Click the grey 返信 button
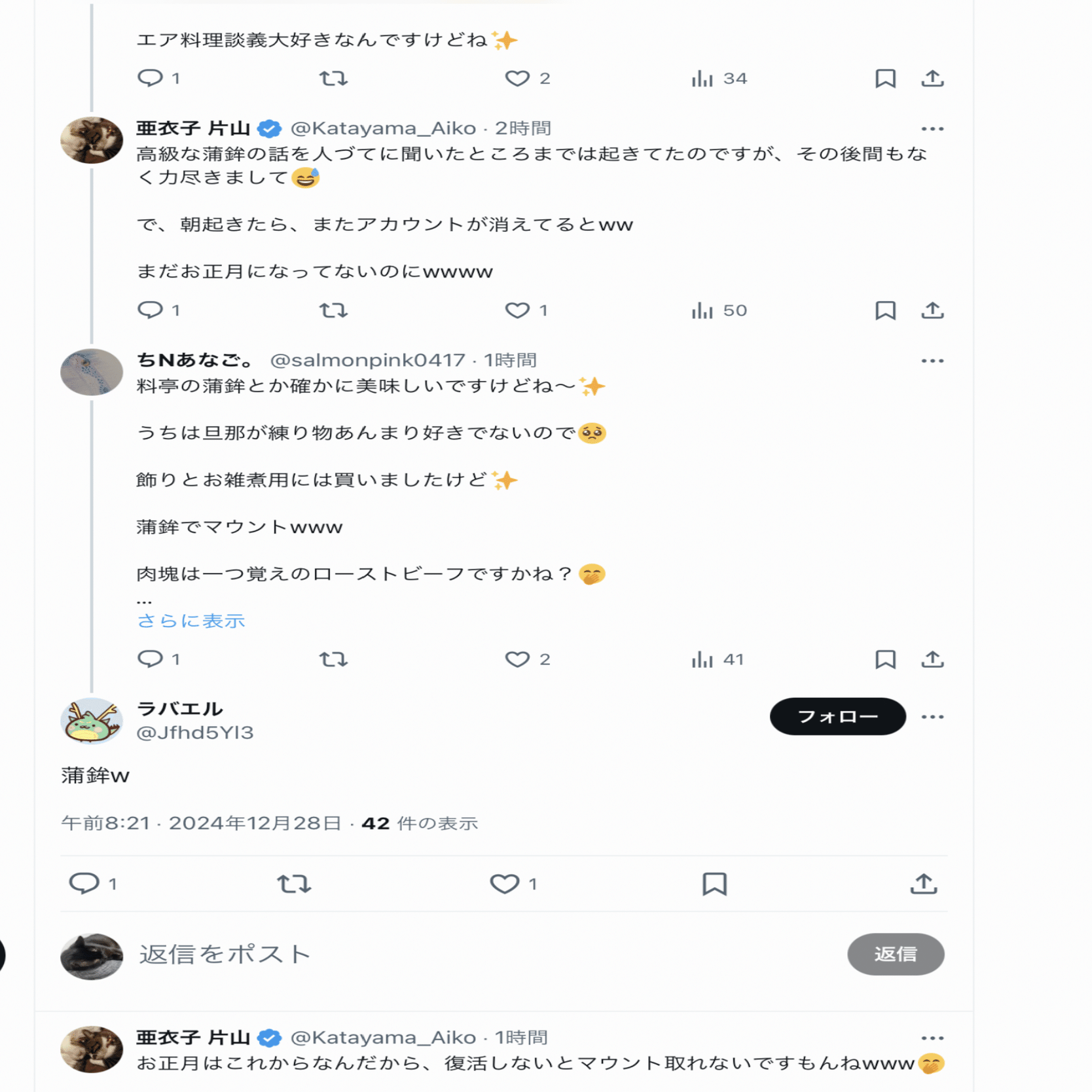1092x1092 pixels. [895, 954]
